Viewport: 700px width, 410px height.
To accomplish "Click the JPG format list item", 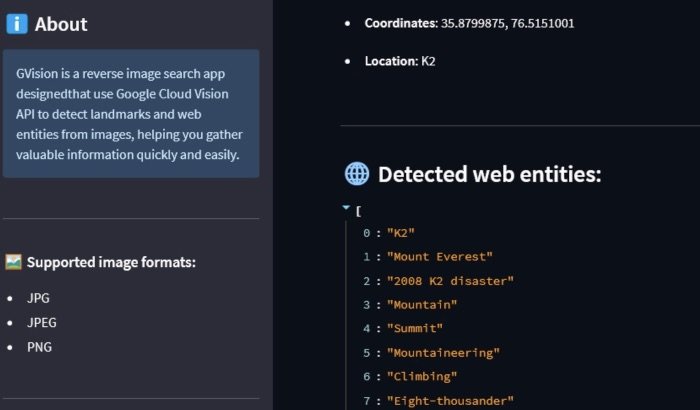I will tap(38, 298).
